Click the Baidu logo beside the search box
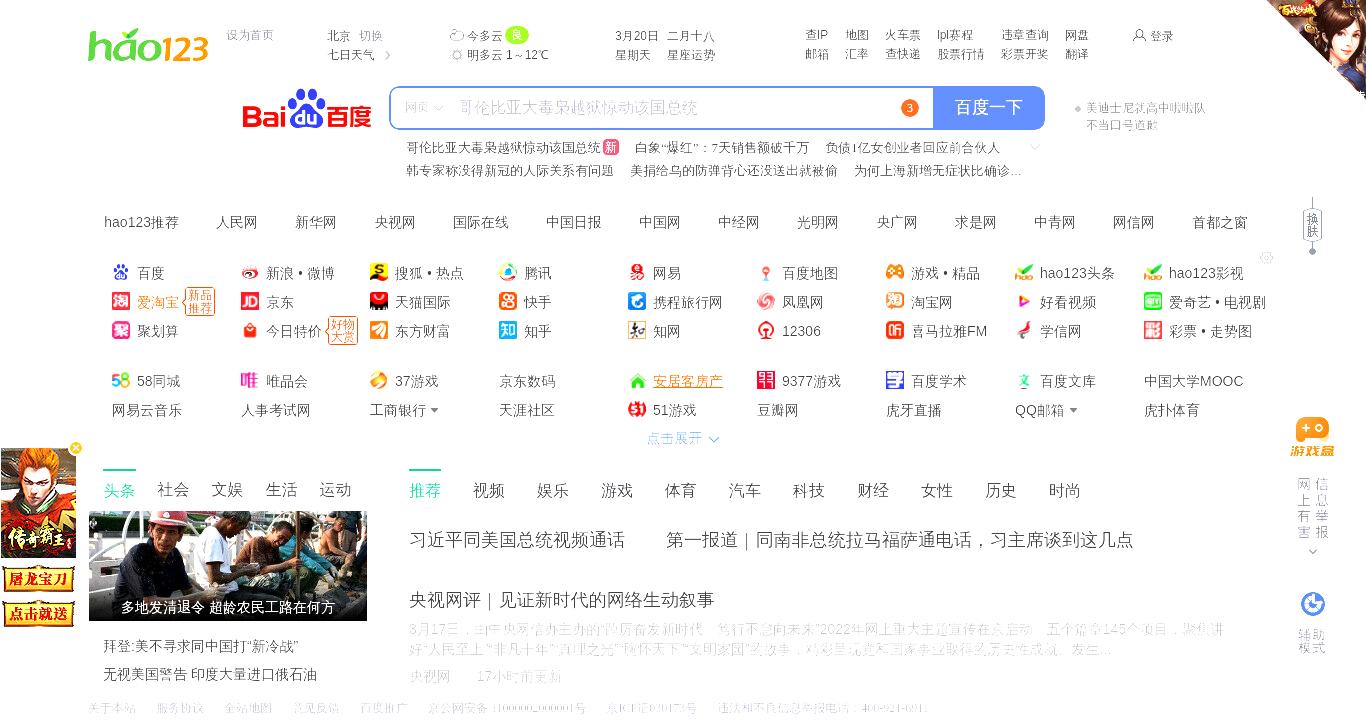 click(x=306, y=109)
